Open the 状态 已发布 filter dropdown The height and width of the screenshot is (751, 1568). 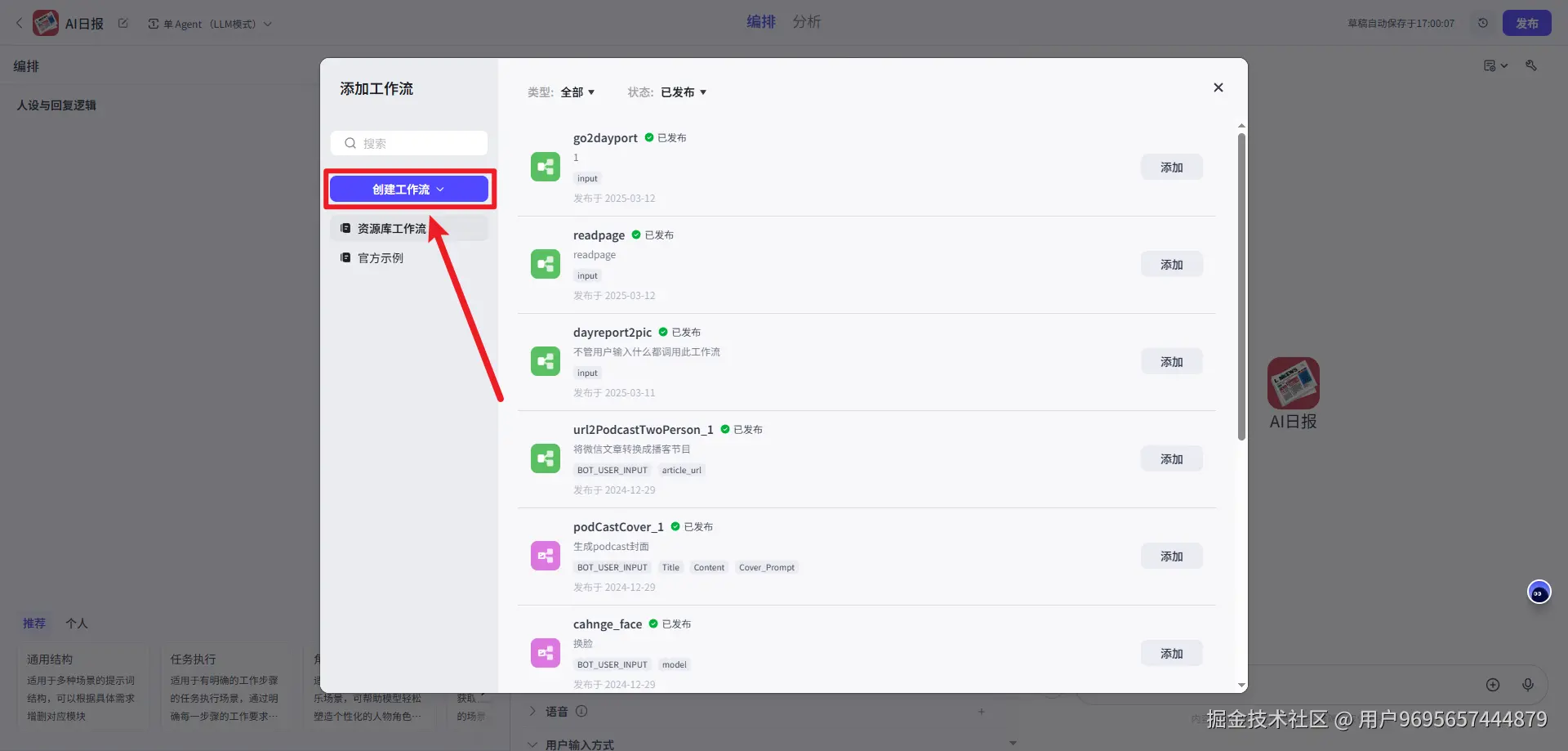coord(684,92)
